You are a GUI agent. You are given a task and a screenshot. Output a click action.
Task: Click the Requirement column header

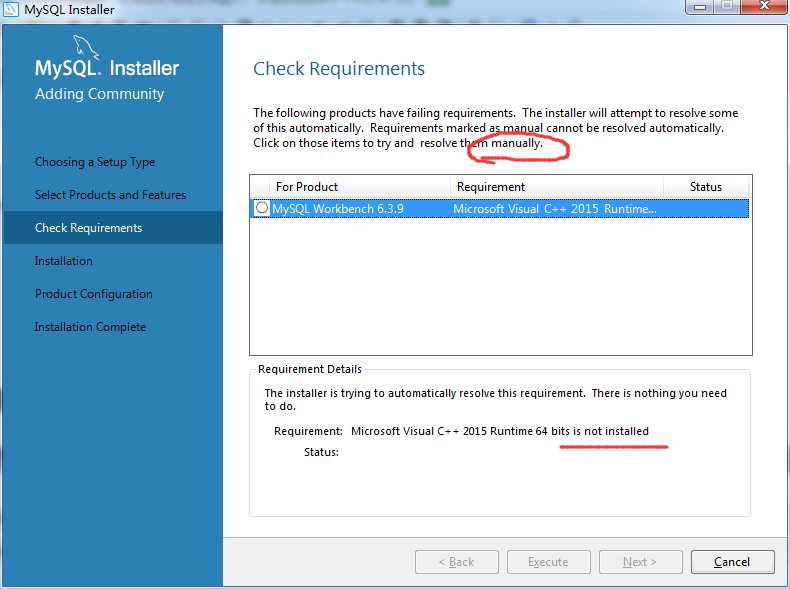[556, 186]
